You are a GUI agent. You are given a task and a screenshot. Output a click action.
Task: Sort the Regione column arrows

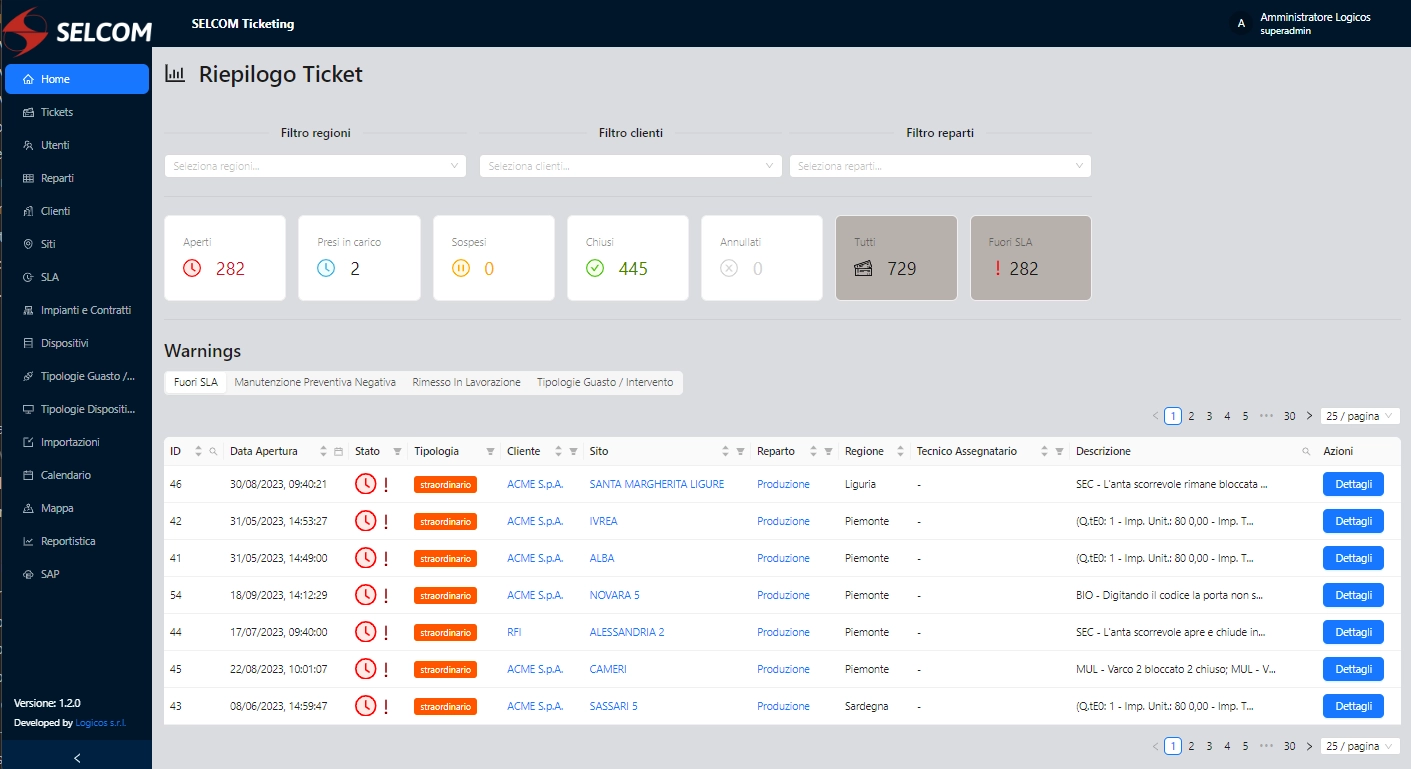pos(900,452)
